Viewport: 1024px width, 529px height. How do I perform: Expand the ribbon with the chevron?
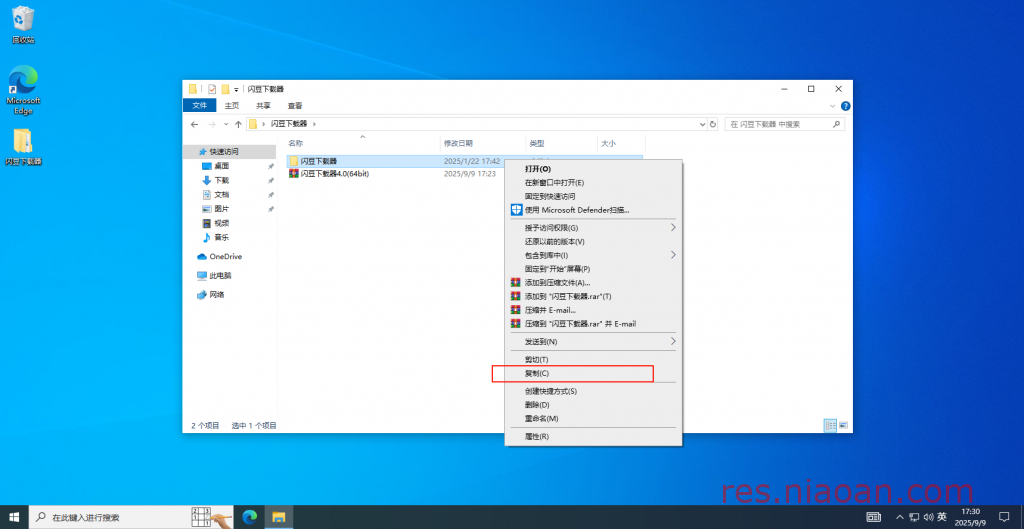pyautogui.click(x=833, y=106)
